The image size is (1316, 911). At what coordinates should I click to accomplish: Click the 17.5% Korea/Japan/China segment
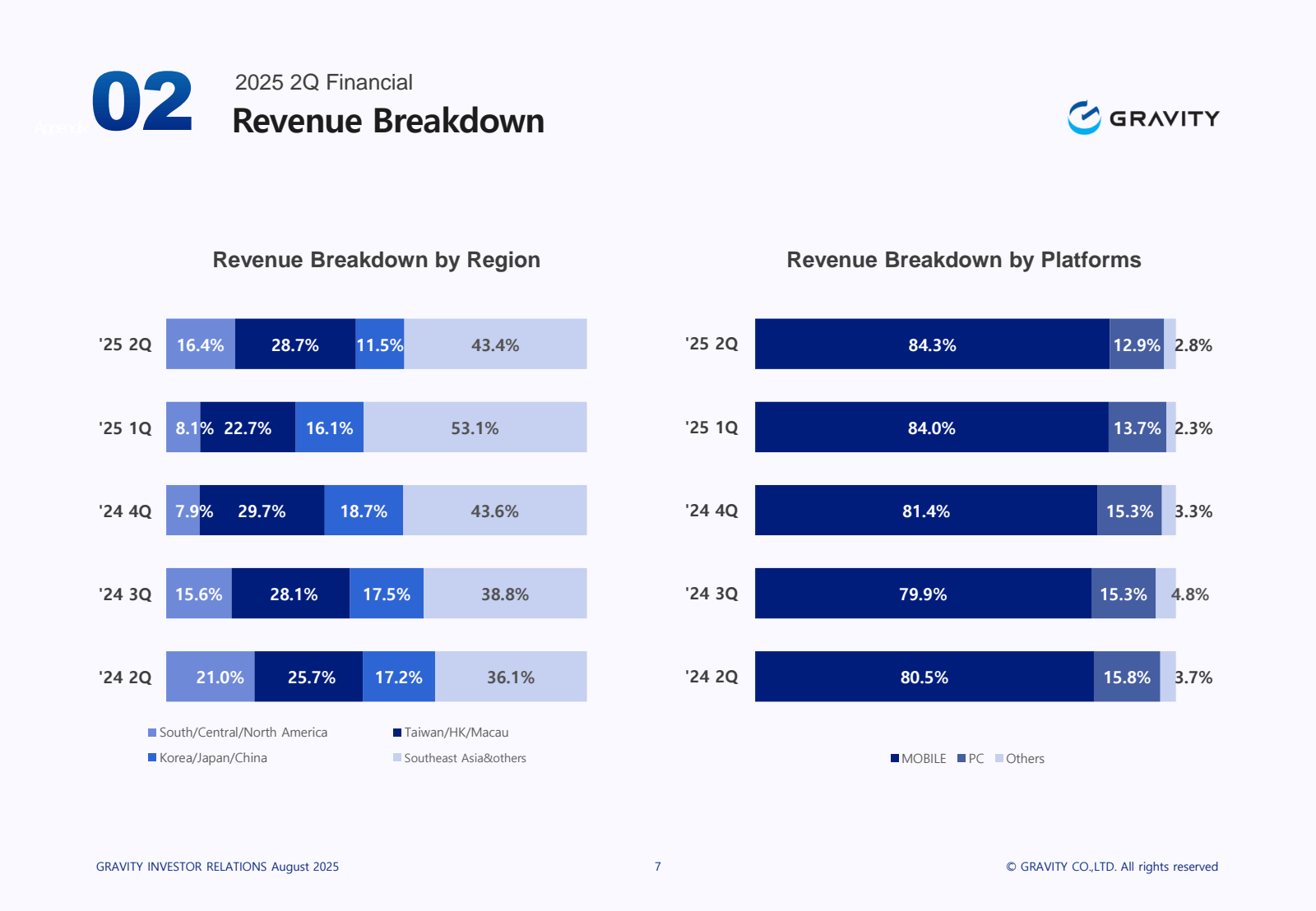(387, 594)
